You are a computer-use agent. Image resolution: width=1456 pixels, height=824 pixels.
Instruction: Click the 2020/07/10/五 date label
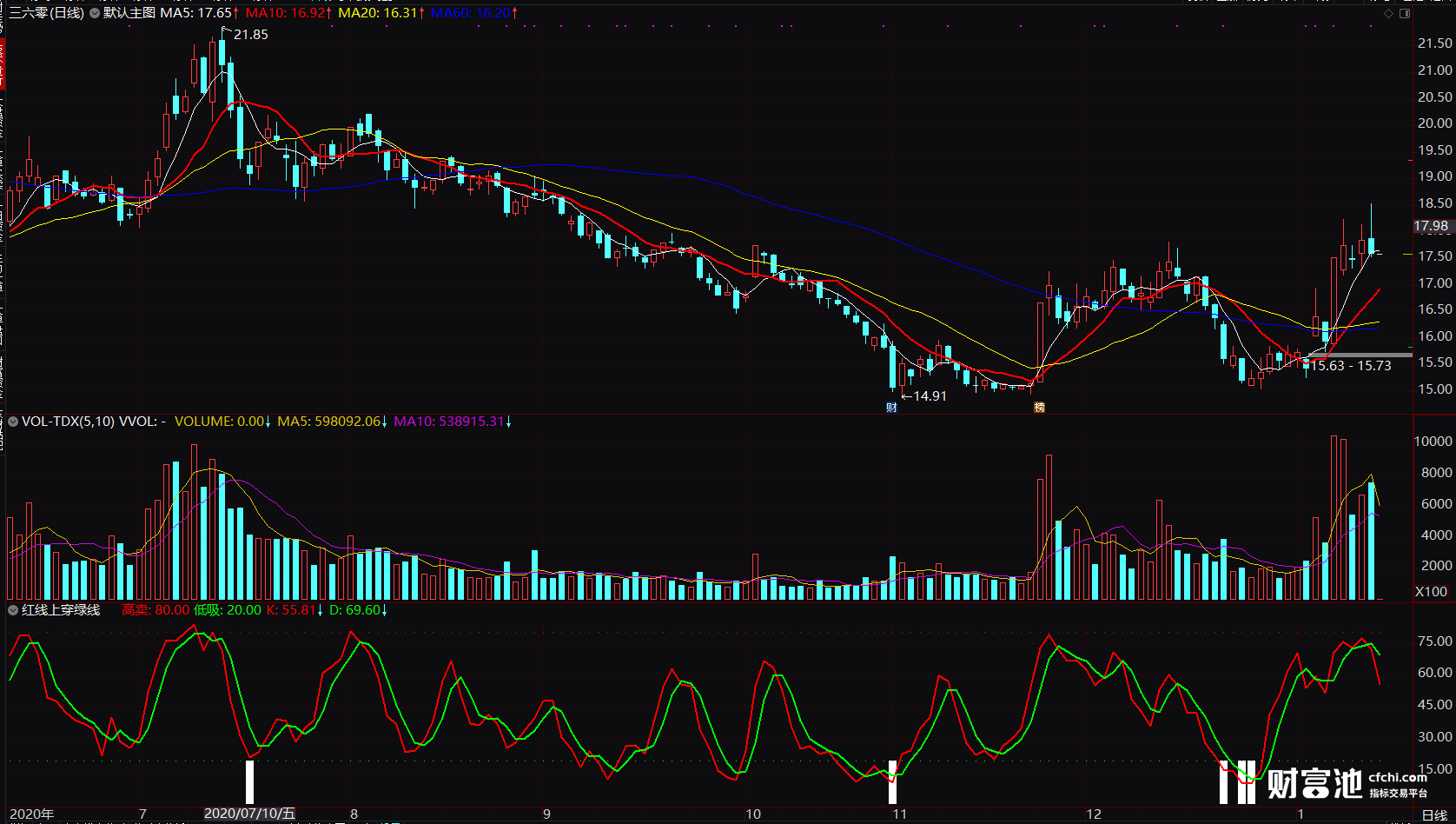(249, 814)
